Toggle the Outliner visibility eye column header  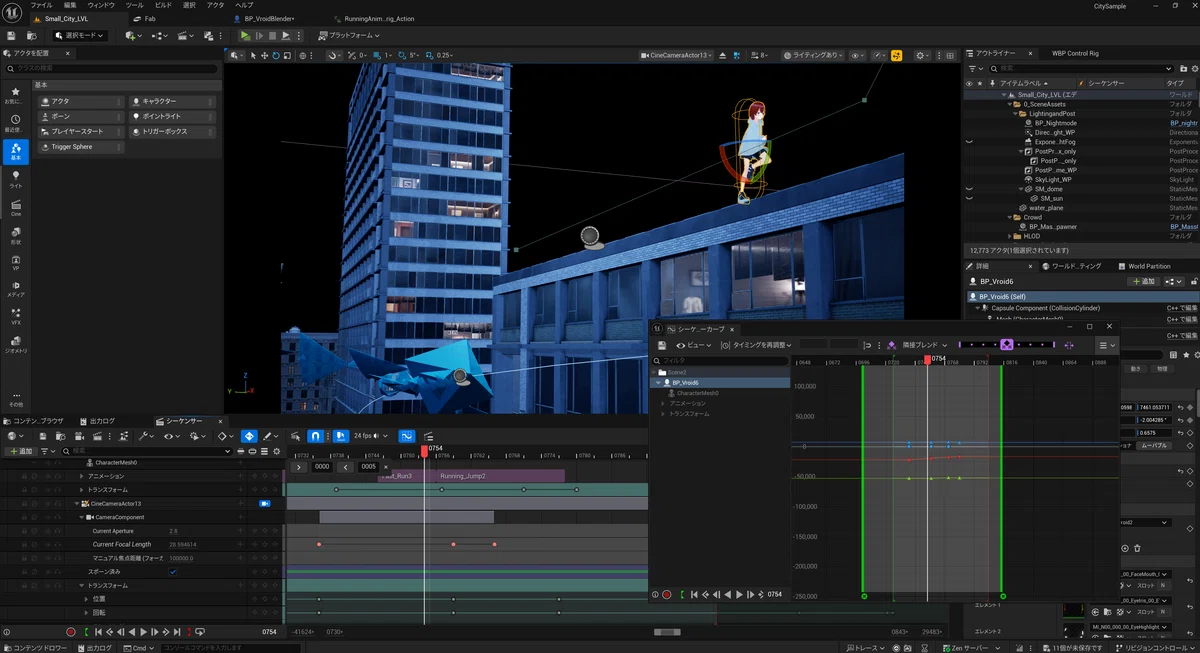[x=969, y=83]
